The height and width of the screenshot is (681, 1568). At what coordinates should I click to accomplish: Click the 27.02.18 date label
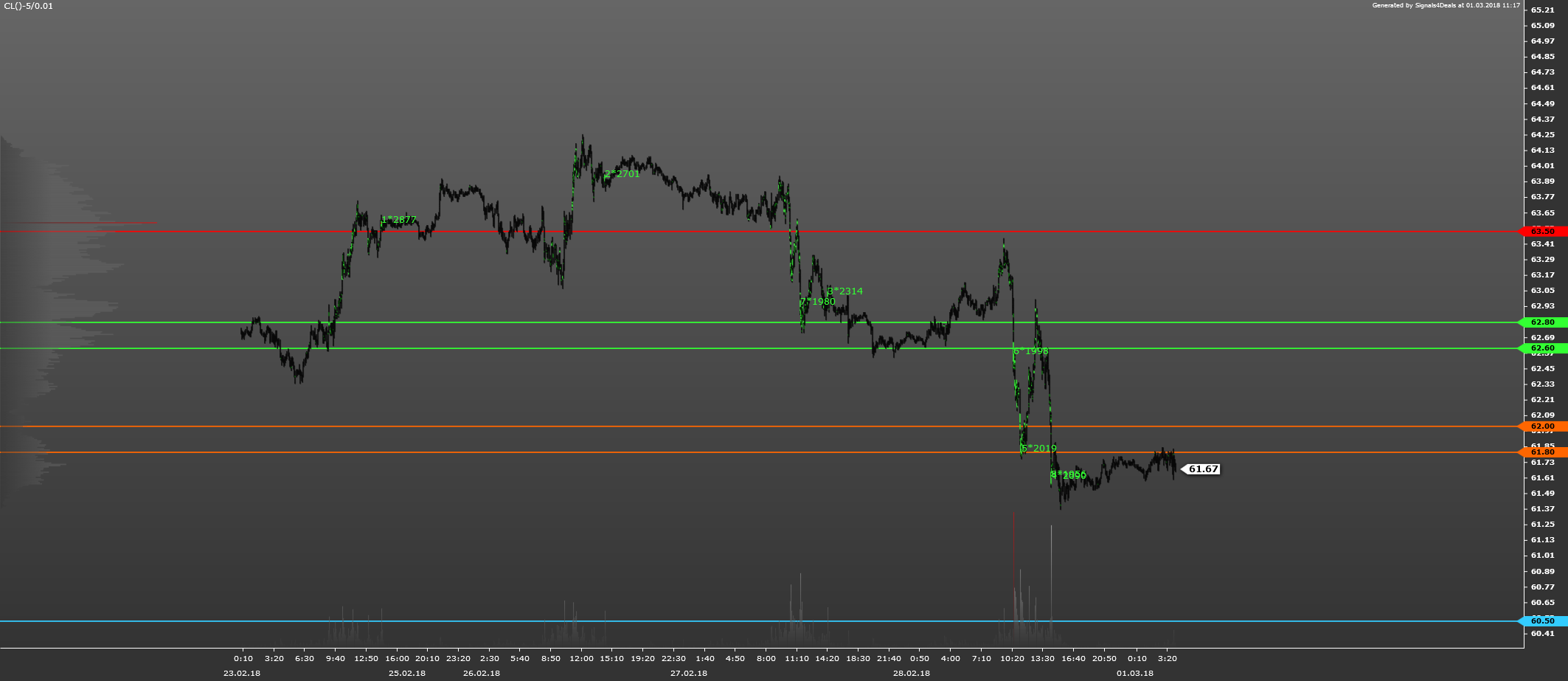689,673
